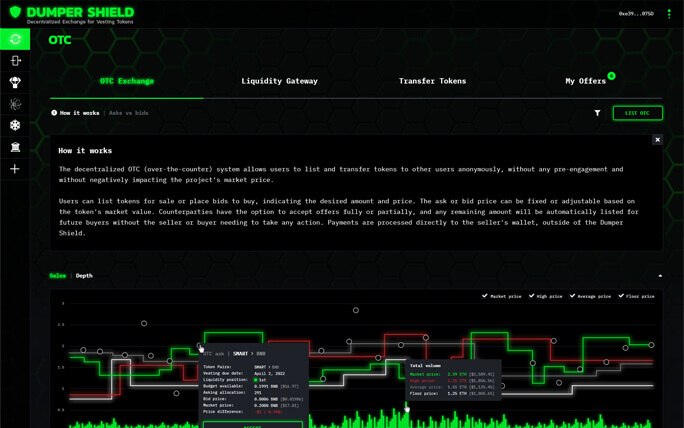Toggle the Market price checkbox
This screenshot has height=428, width=684.
tap(484, 296)
